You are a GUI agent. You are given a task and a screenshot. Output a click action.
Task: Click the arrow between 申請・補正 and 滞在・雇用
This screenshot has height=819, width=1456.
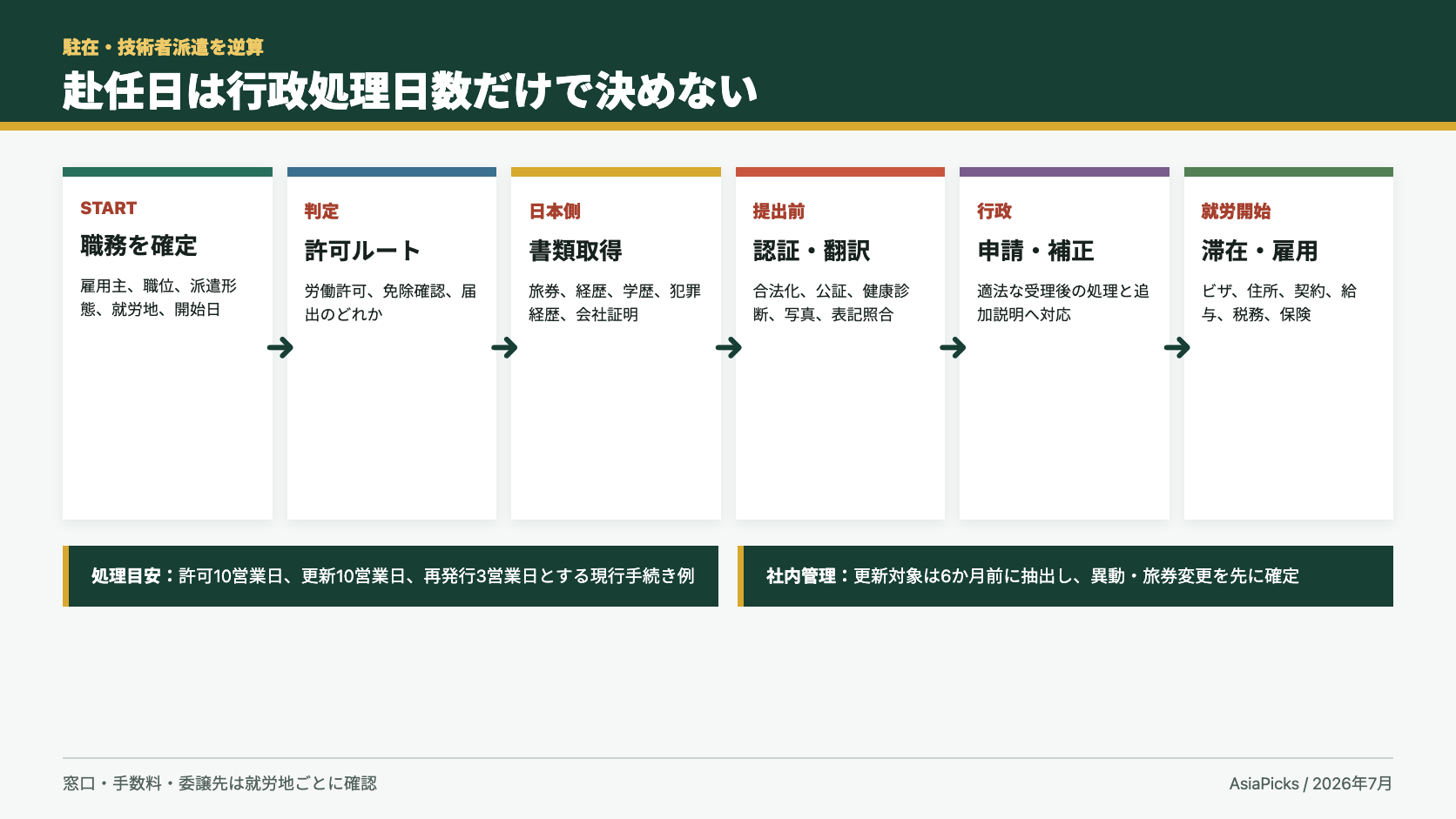coord(1177,347)
